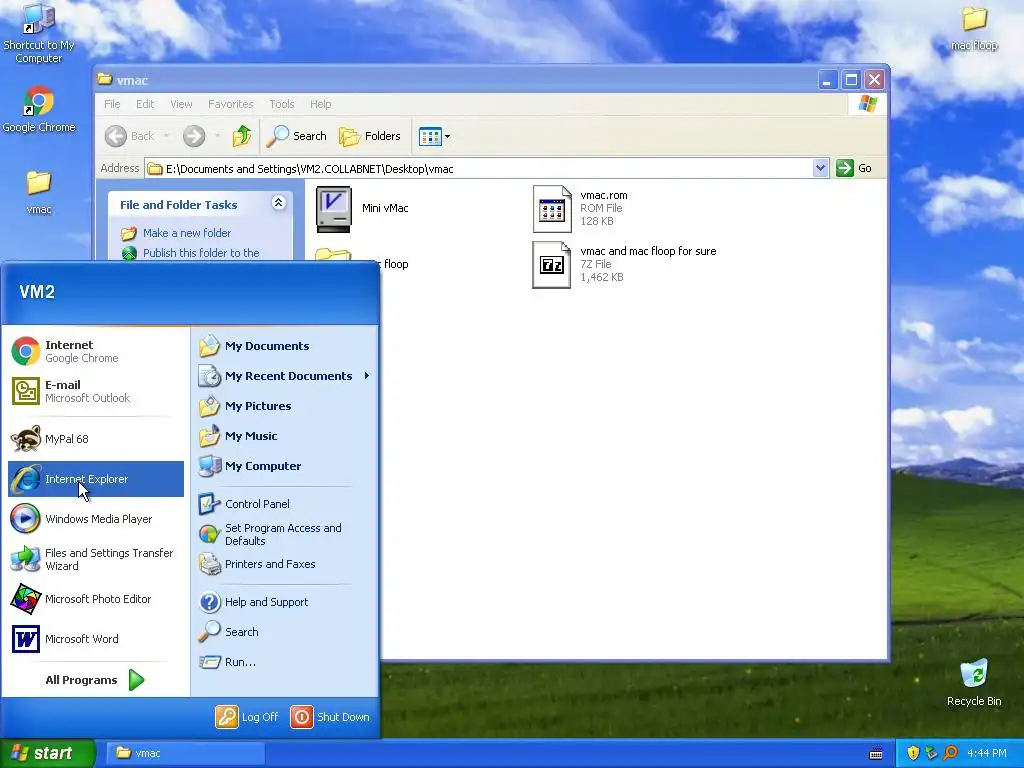Screen dimensions: 1024x768
Task: Open Printers and Faxes
Action: (283, 564)
